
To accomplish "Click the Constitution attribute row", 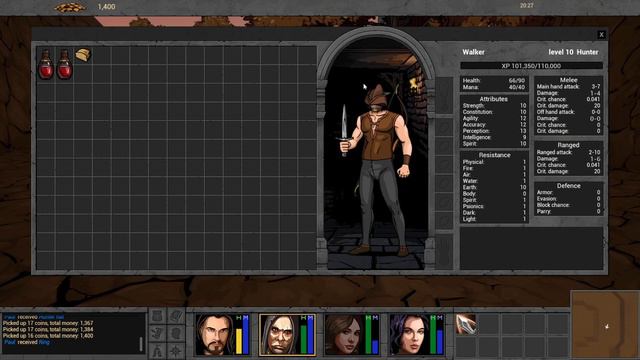I will point(494,112).
